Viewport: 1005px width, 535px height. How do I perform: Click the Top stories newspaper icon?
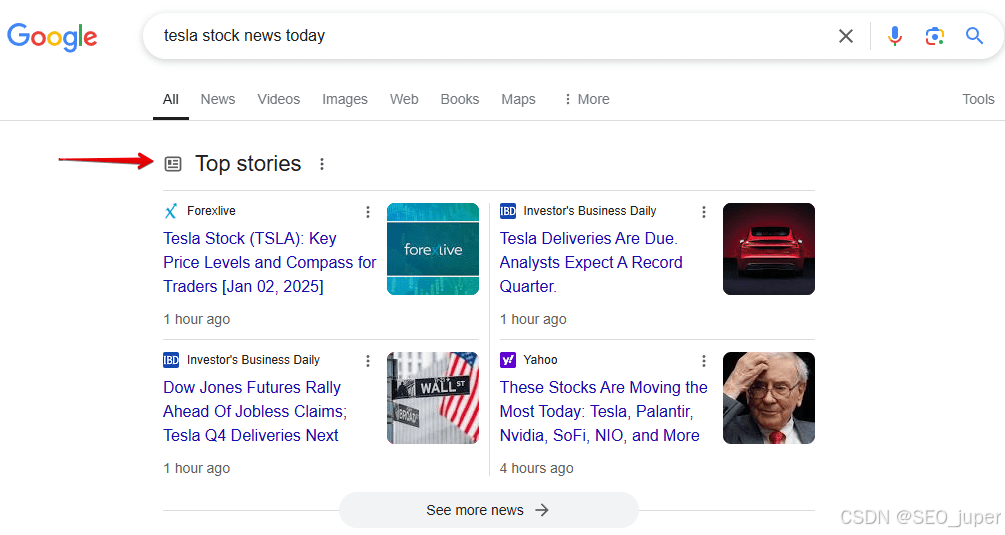173,164
